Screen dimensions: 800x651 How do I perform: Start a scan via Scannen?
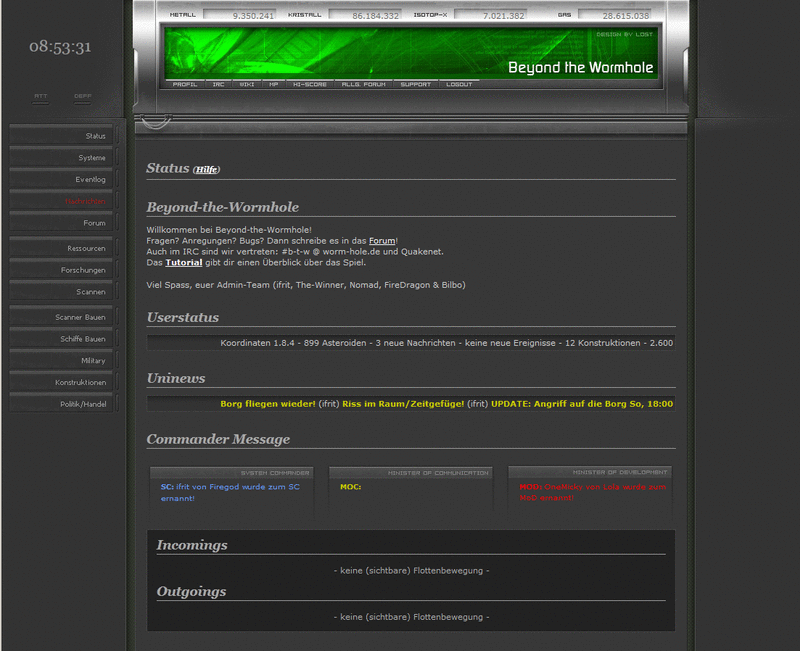point(90,291)
